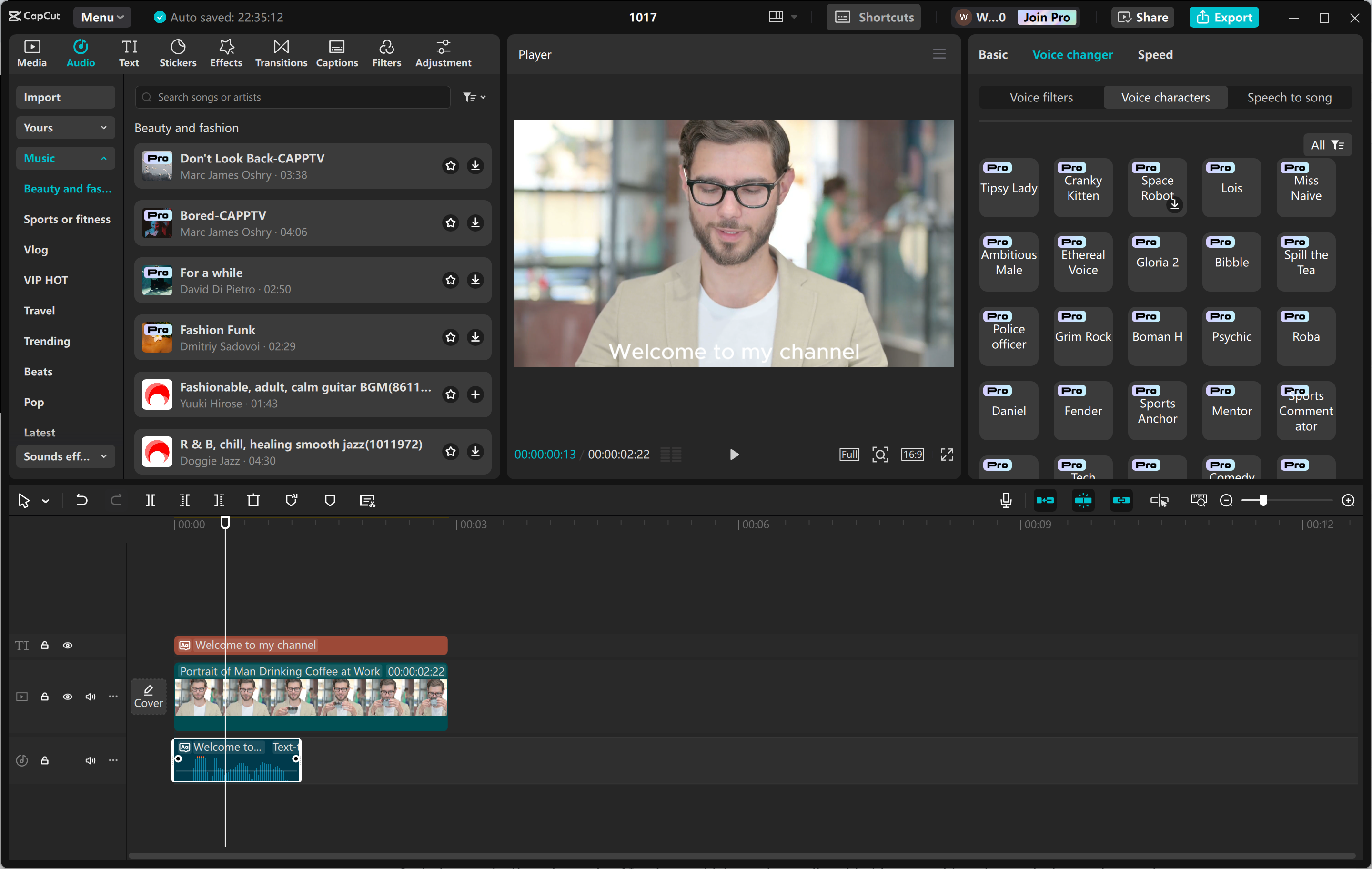Image resolution: width=1372 pixels, height=869 pixels.
Task: Click the player zoom-to-fit scan icon
Action: (880, 454)
